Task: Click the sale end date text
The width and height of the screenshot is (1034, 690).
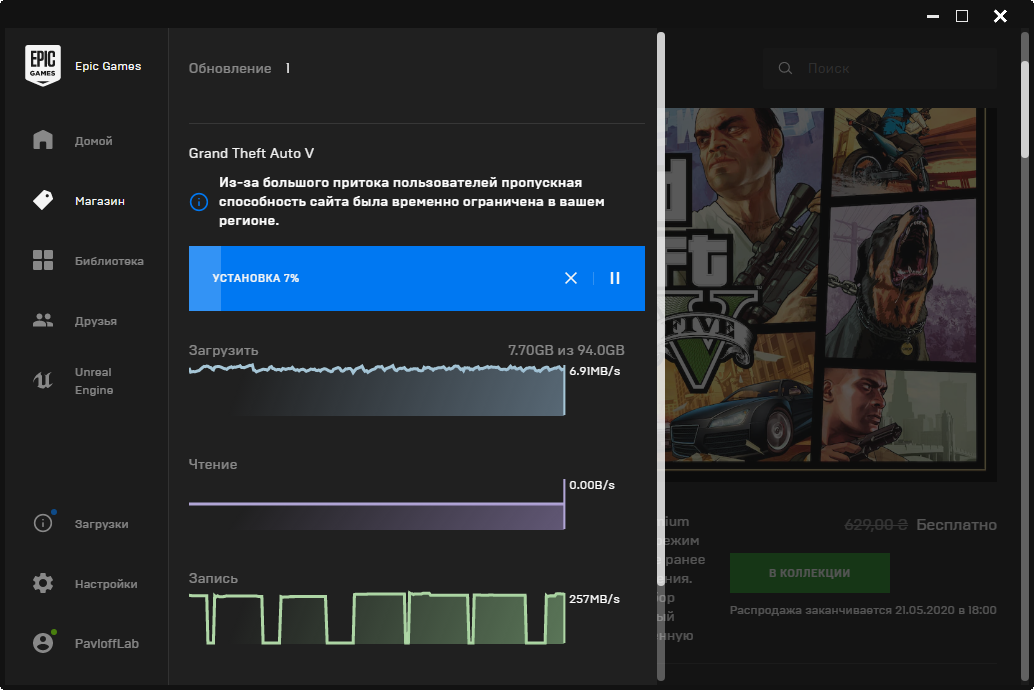Action: (863, 610)
